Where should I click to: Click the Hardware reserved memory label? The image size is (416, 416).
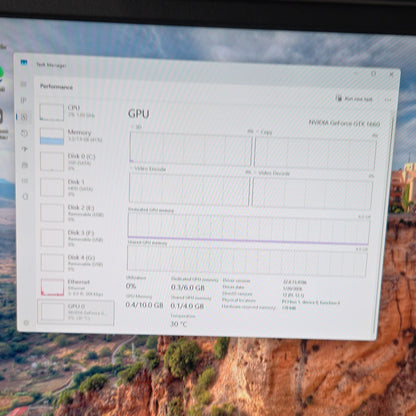tap(248, 307)
